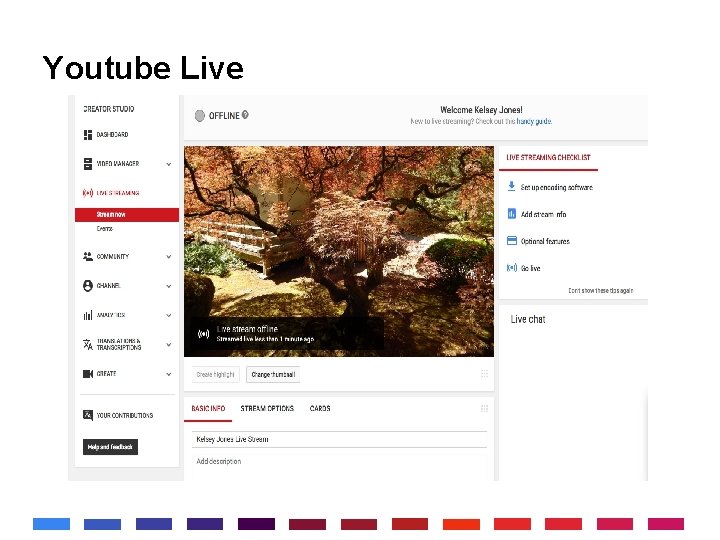Click the Community people icon
This screenshot has width=720, height=540.
[88, 256]
